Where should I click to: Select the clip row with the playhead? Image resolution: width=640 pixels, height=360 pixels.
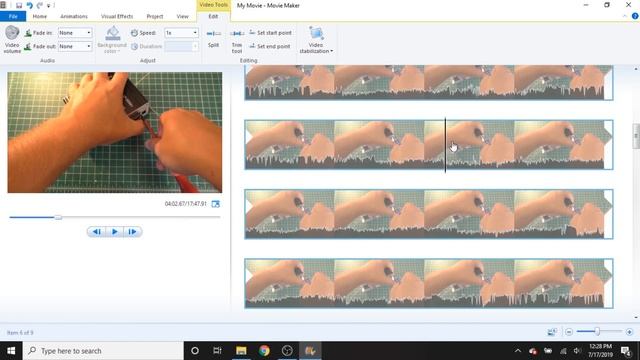click(x=429, y=144)
